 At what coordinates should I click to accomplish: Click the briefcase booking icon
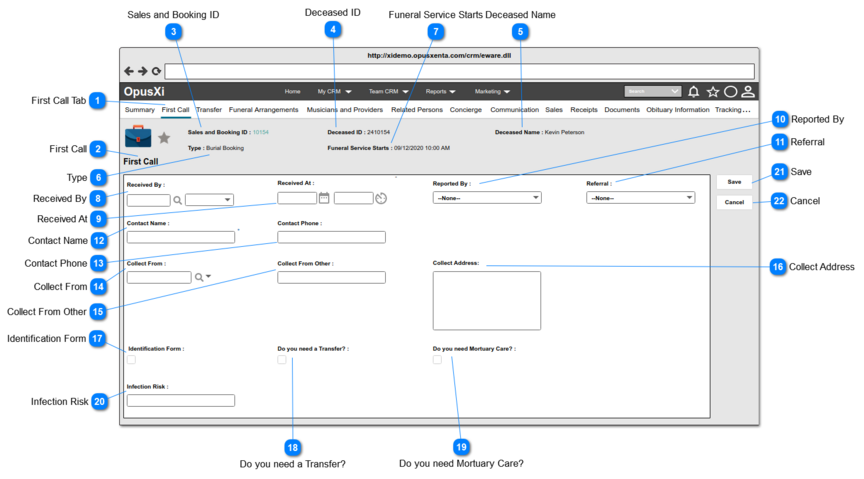(x=138, y=137)
